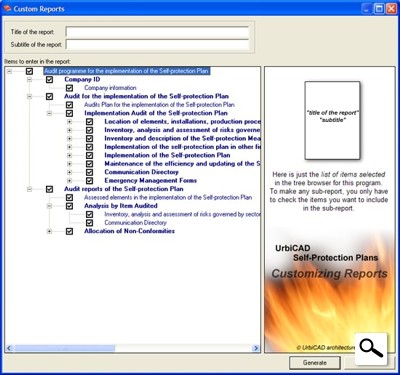The image size is (400, 375).
Task: Expand Maintenance of the efficiency node
Action: [69, 164]
